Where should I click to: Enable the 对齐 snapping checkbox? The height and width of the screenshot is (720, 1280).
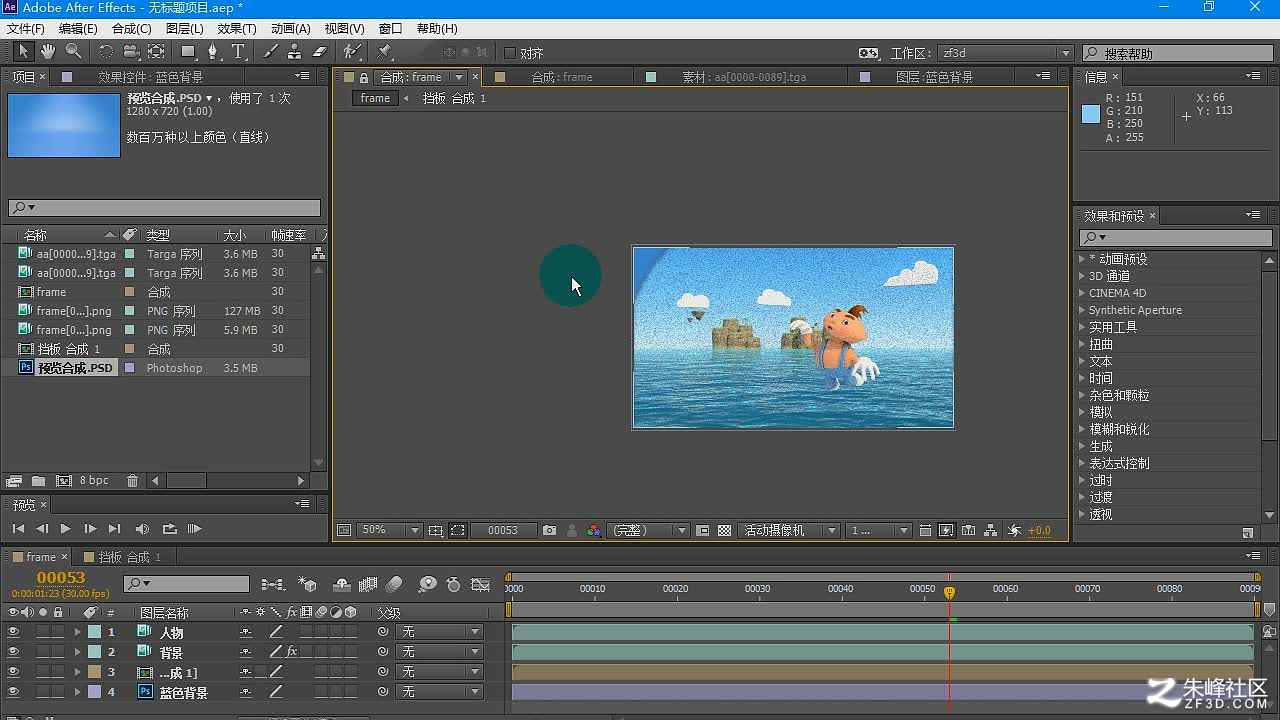click(509, 53)
